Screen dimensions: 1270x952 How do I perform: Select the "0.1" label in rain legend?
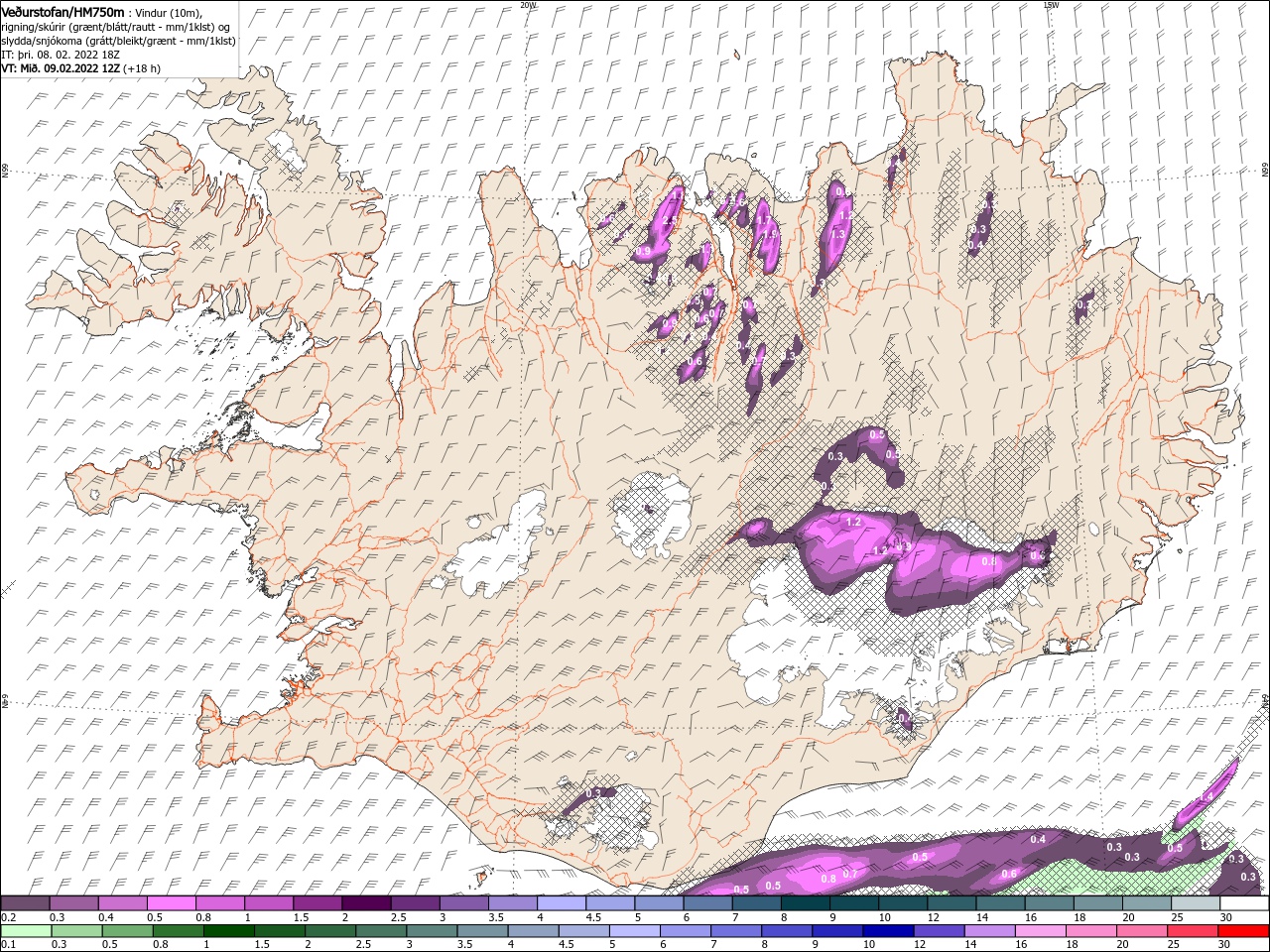(8, 945)
